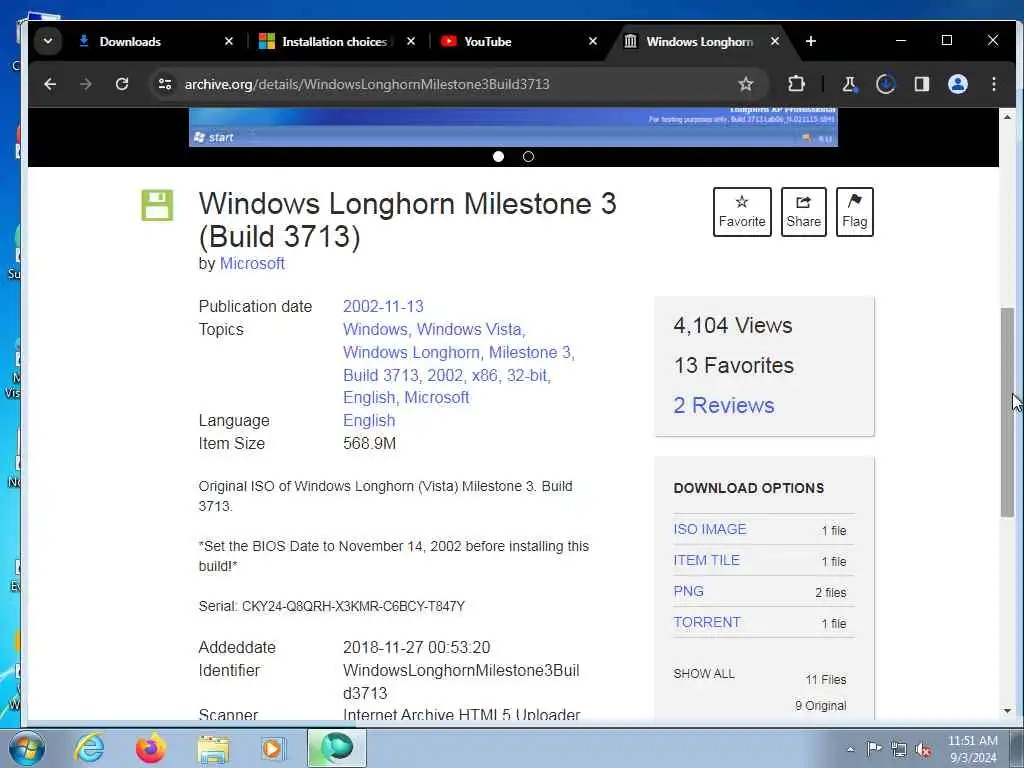The width and height of the screenshot is (1024, 768).
Task: Open muted volume tray icon
Action: [923, 750]
